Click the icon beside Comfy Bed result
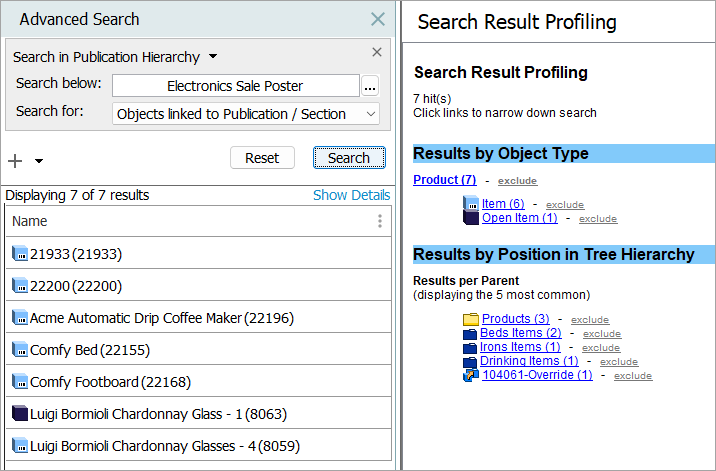Screen dimensions: 716x471 pos(19,350)
